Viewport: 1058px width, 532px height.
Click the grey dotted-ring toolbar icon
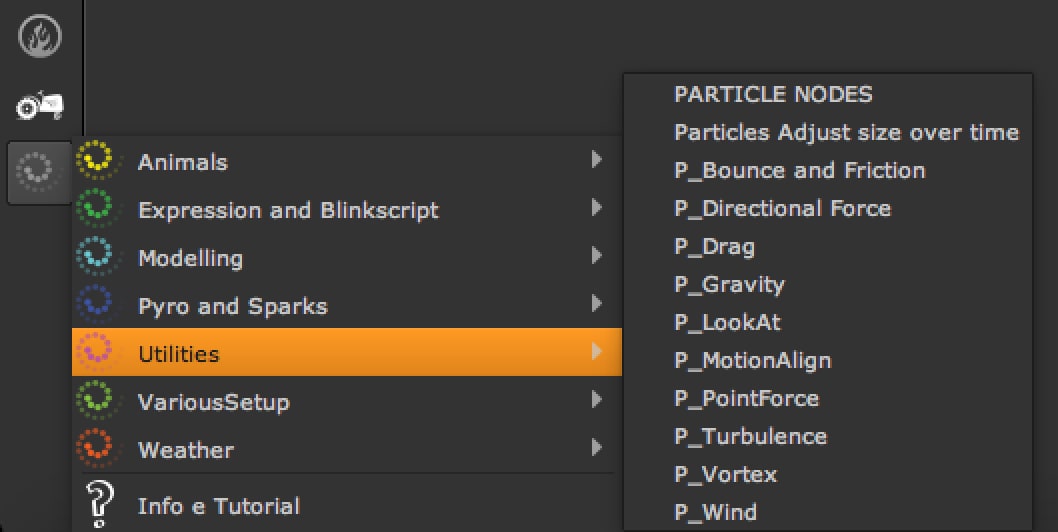pyautogui.click(x=39, y=172)
